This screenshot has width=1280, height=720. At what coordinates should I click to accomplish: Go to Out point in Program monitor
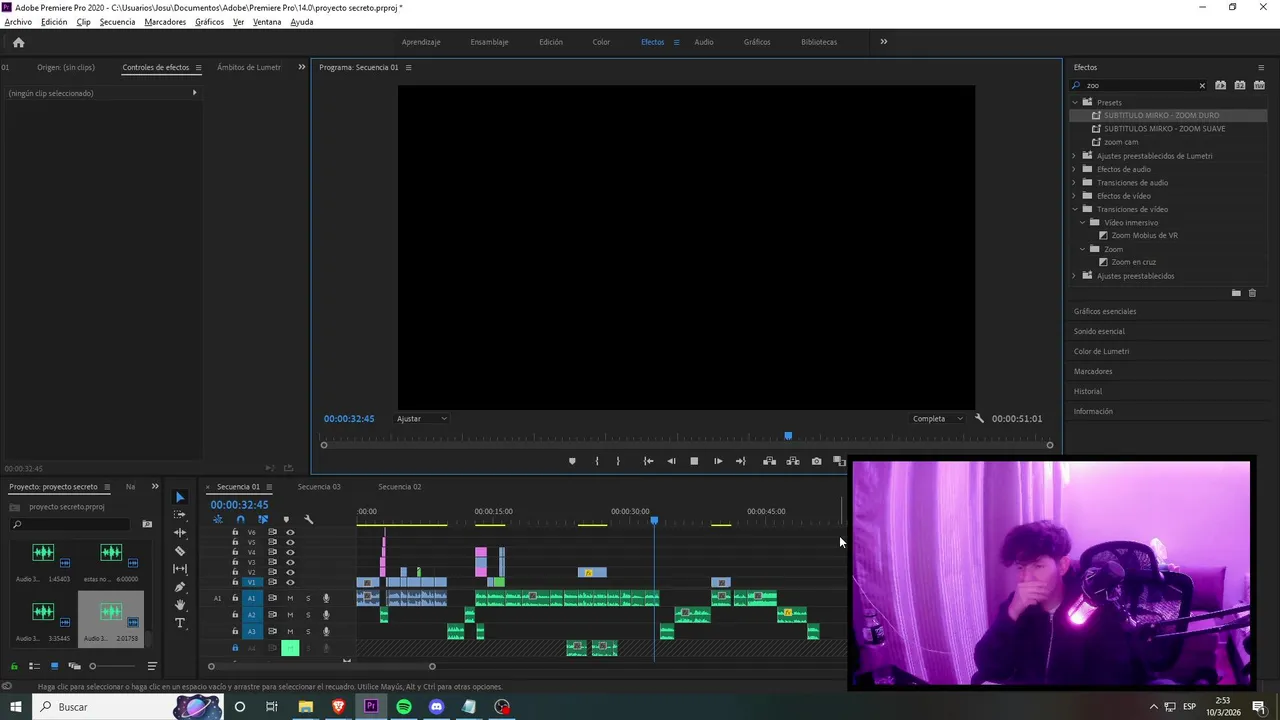(740, 461)
